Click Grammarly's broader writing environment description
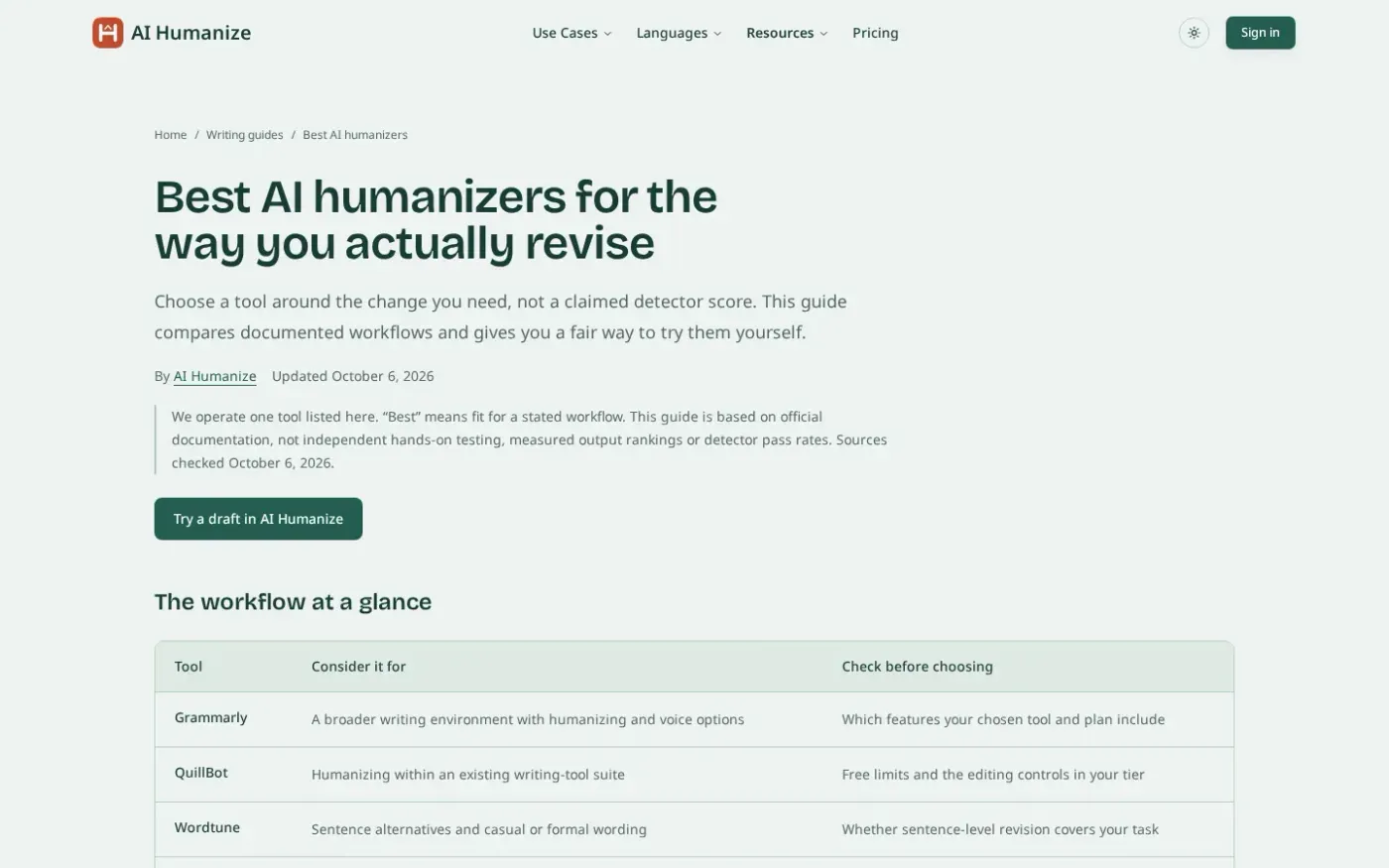Image resolution: width=1389 pixels, height=868 pixels. pyautogui.click(x=528, y=719)
